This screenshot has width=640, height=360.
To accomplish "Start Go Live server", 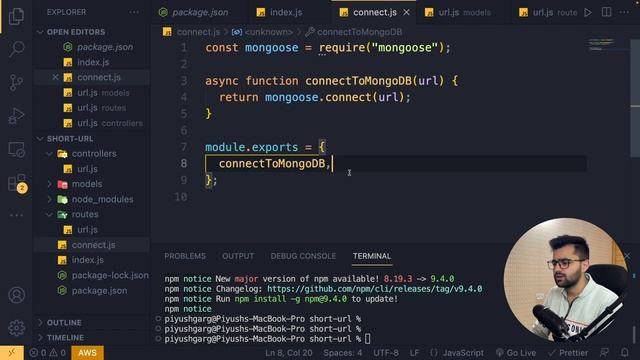I will pyautogui.click(x=516, y=353).
